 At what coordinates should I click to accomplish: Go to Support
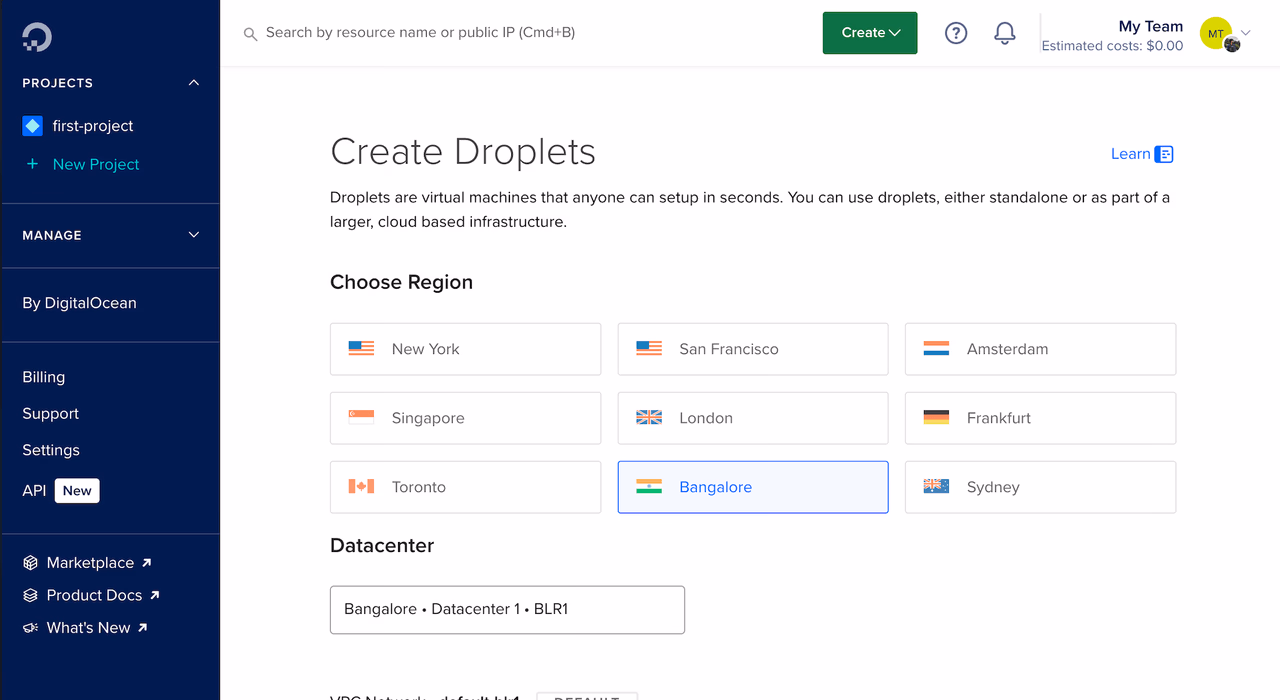coord(51,414)
